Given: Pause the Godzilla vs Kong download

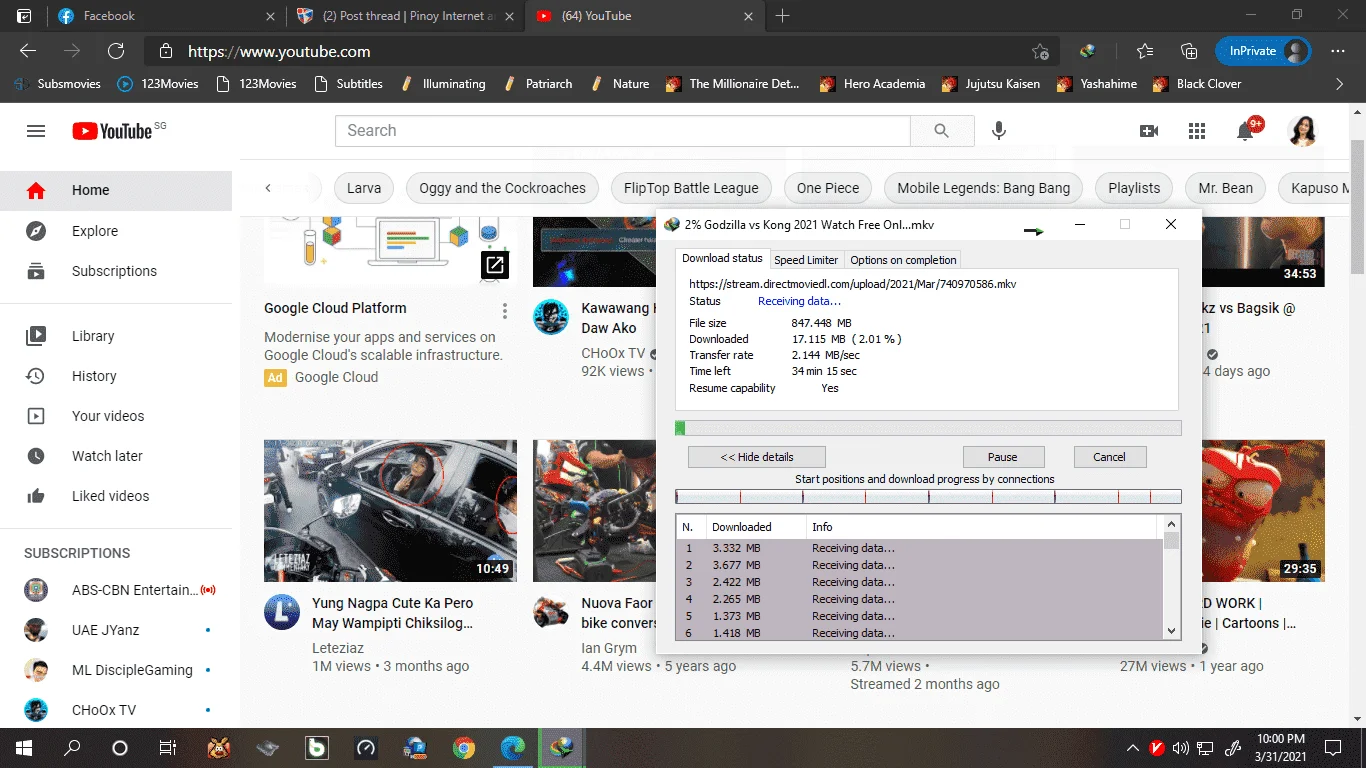Looking at the screenshot, I should click(x=1003, y=457).
